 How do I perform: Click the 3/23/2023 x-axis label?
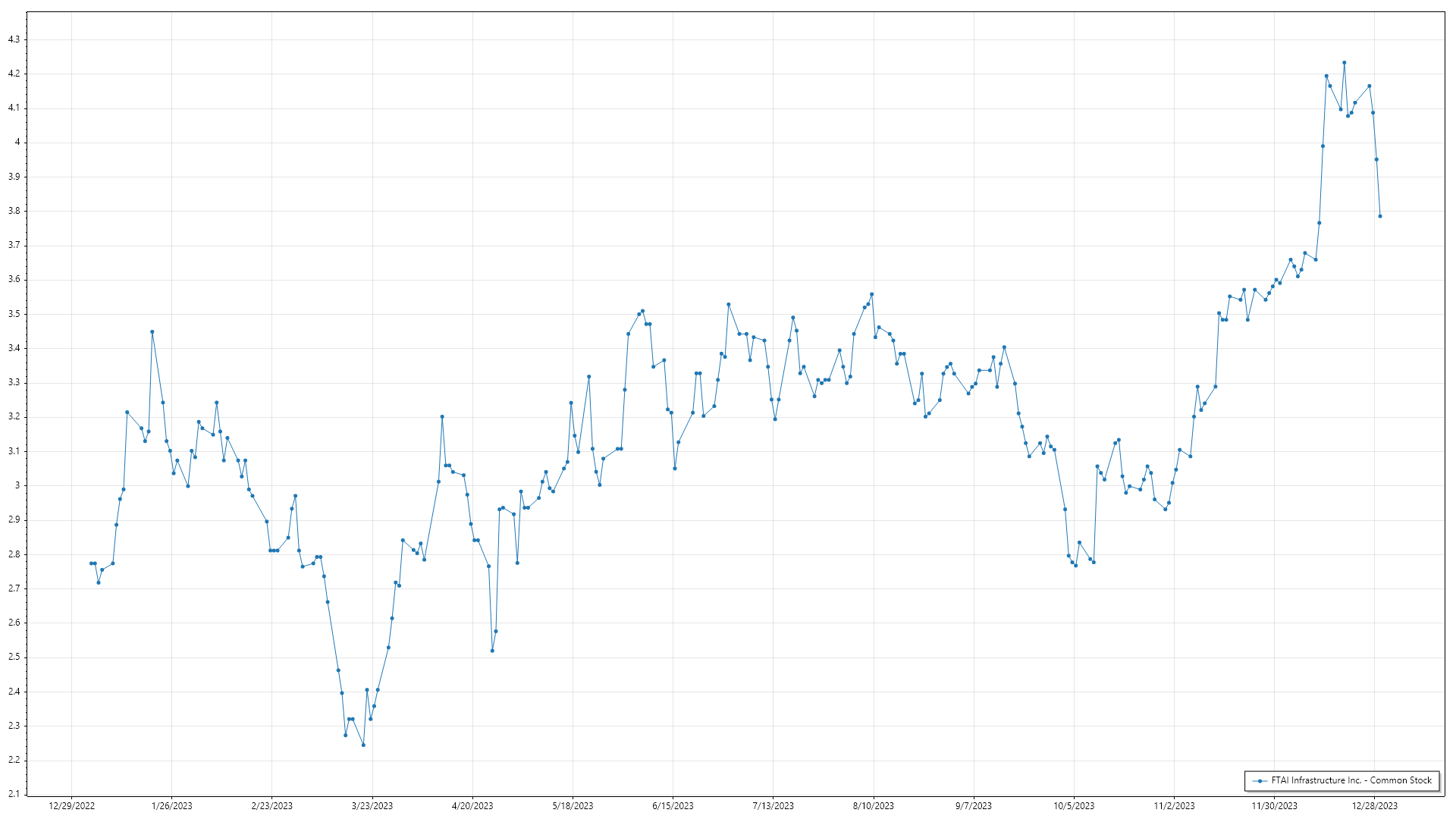(x=372, y=806)
